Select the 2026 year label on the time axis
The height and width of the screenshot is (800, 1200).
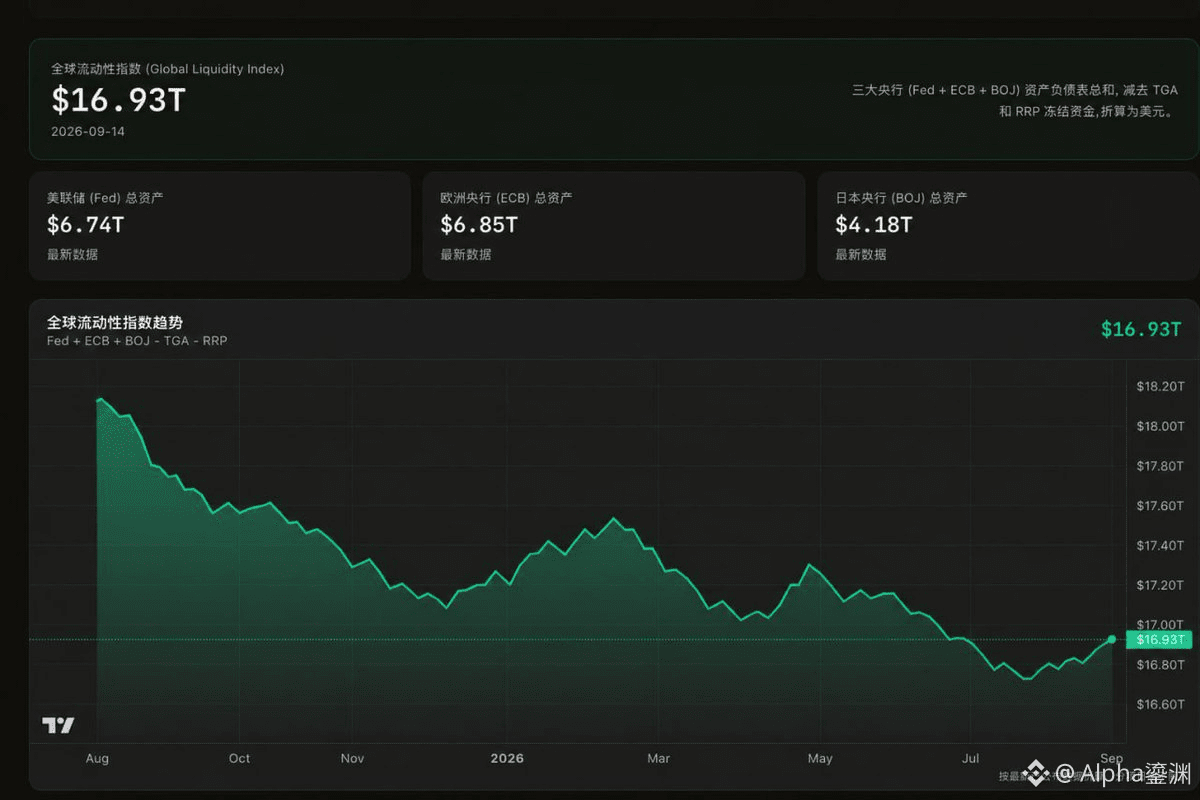[508, 758]
